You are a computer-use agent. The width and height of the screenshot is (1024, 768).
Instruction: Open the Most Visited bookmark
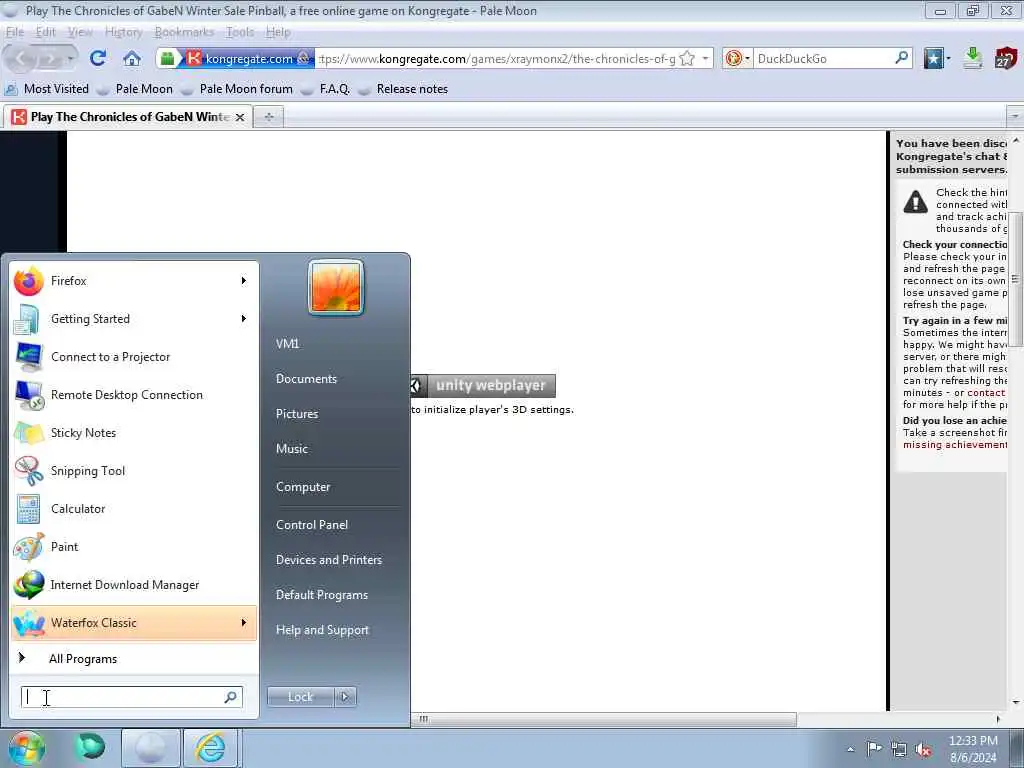(x=47, y=89)
